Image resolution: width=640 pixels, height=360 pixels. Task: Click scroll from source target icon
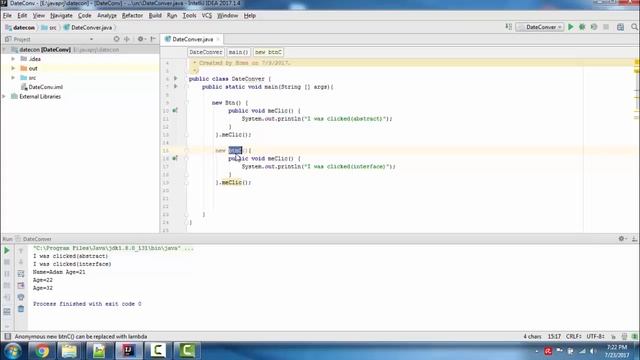click(x=116, y=39)
